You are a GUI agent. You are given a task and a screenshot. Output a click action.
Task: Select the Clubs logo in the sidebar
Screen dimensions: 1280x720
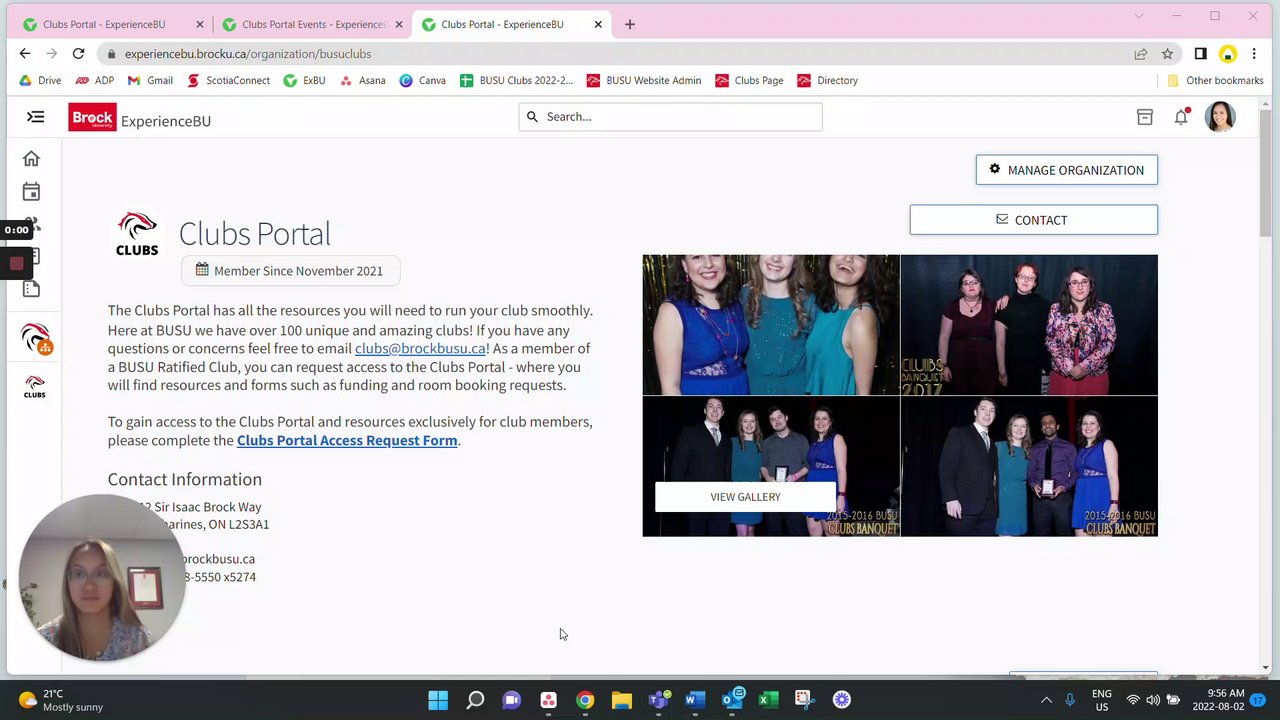point(34,388)
